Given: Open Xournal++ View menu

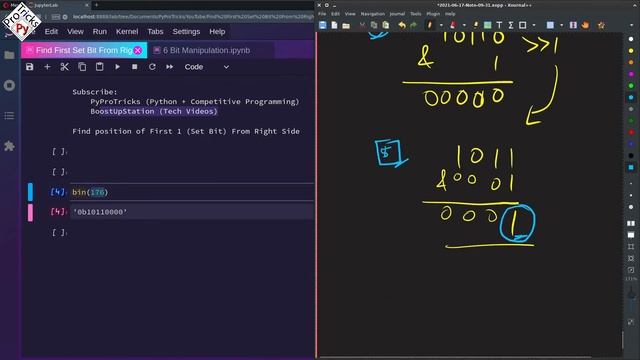Looking at the screenshot, I should (350, 13).
